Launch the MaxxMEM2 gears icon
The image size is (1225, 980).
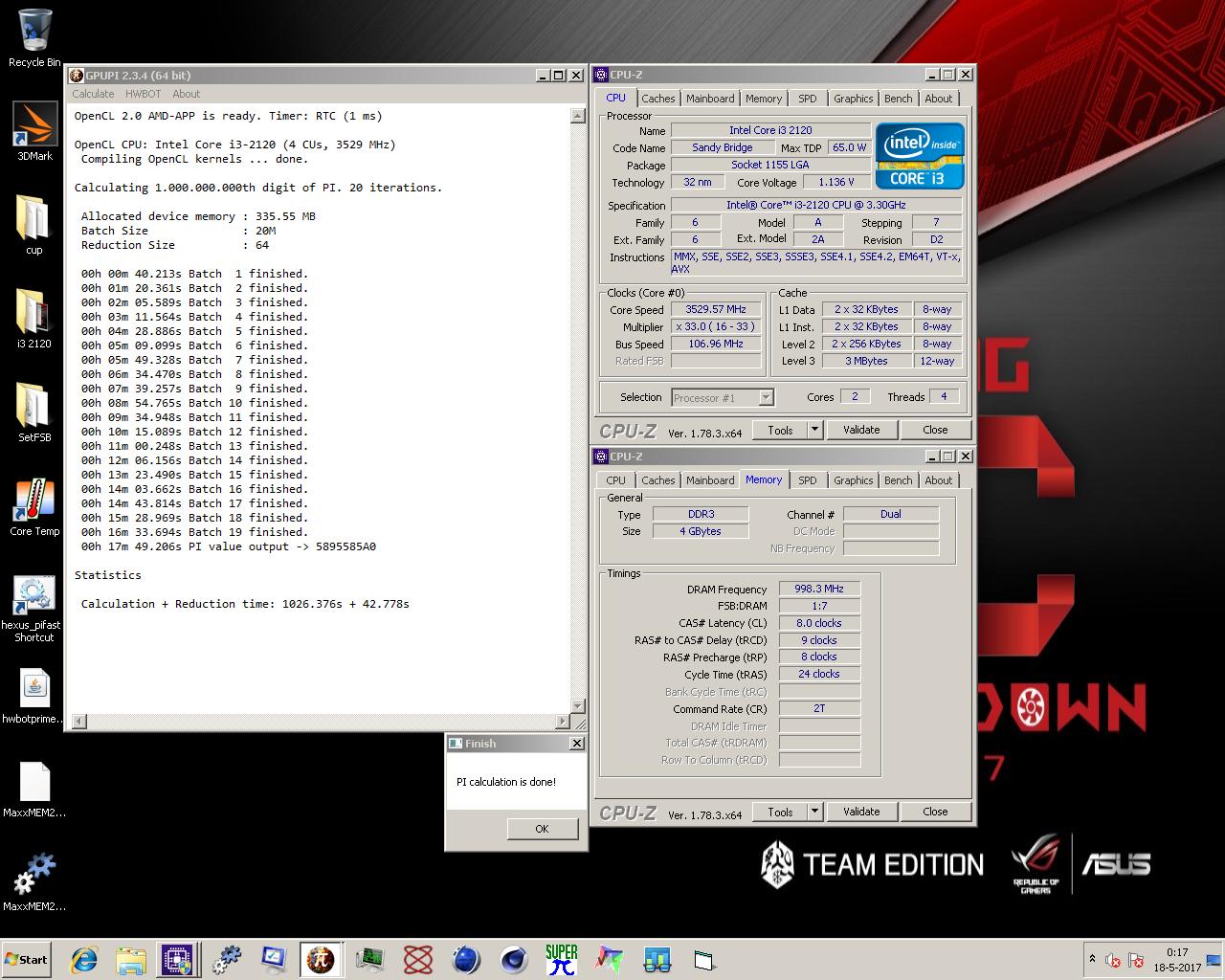tap(34, 881)
